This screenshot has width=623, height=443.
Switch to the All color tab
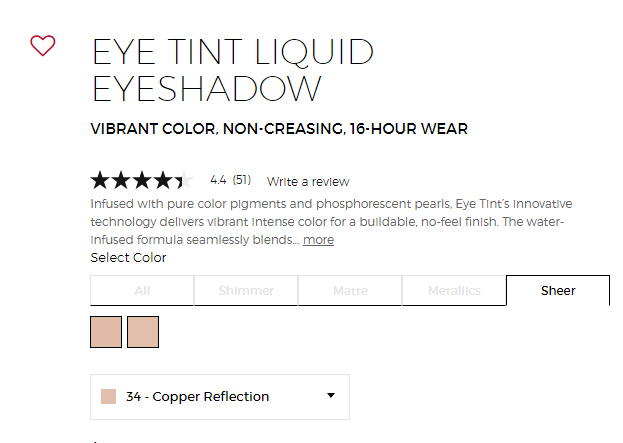[x=142, y=290]
